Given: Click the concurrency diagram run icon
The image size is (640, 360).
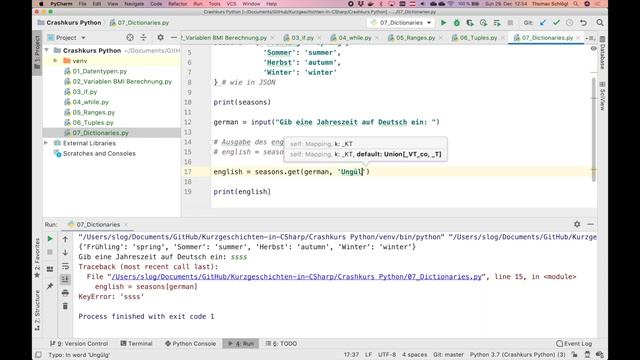Looking at the screenshot, I should (x=497, y=23).
